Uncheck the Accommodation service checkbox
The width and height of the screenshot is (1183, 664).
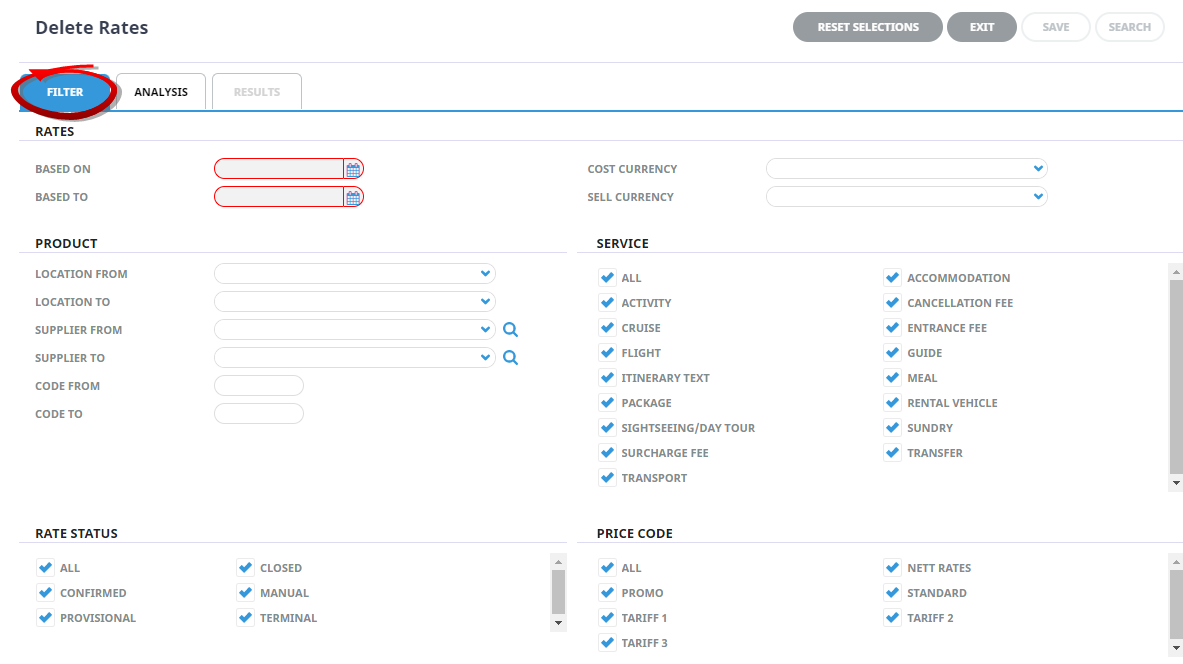892,278
